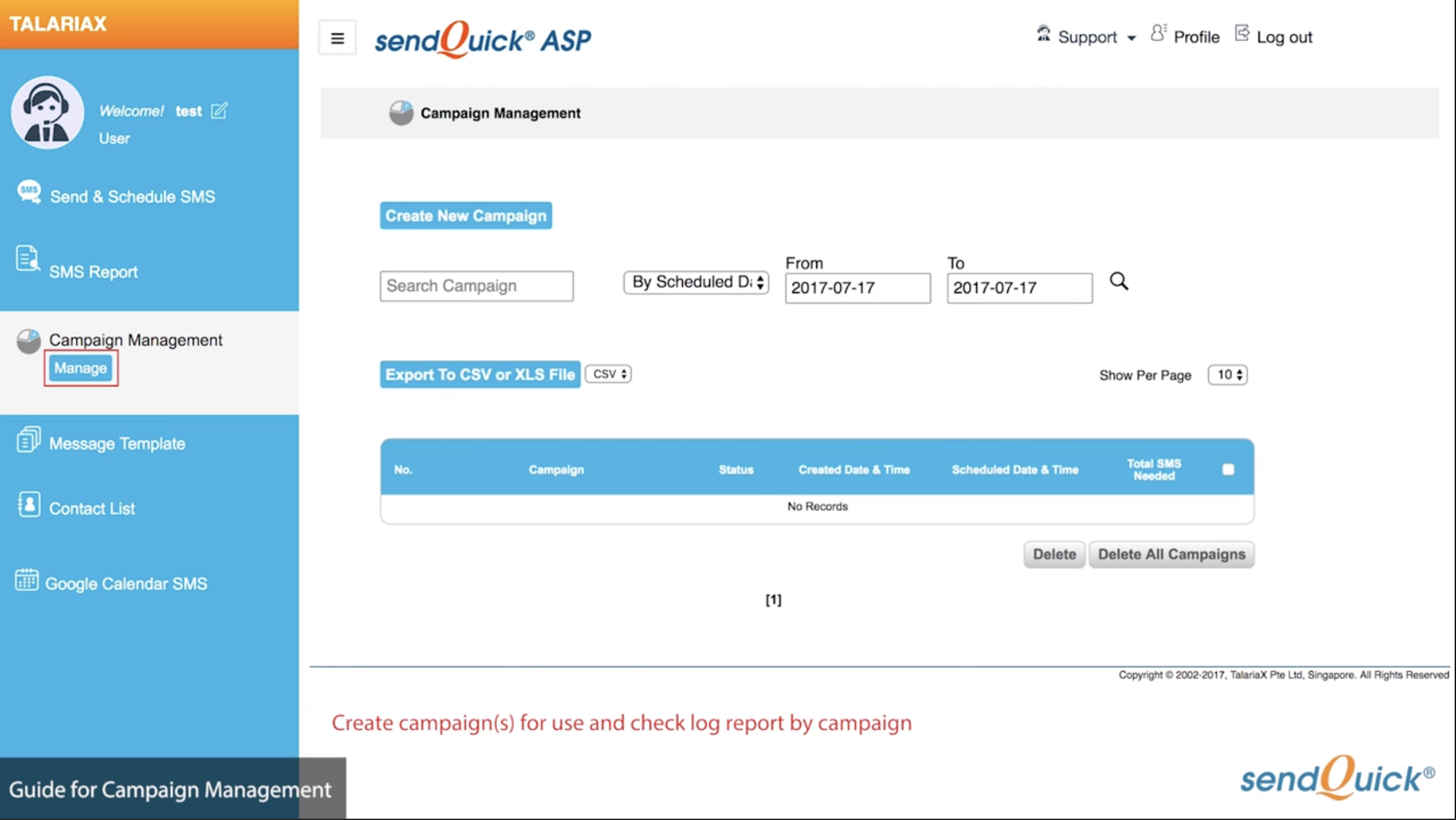Screen dimensions: 1456x820
Task: Click Scheduled Date & Time column header
Action: click(1014, 470)
